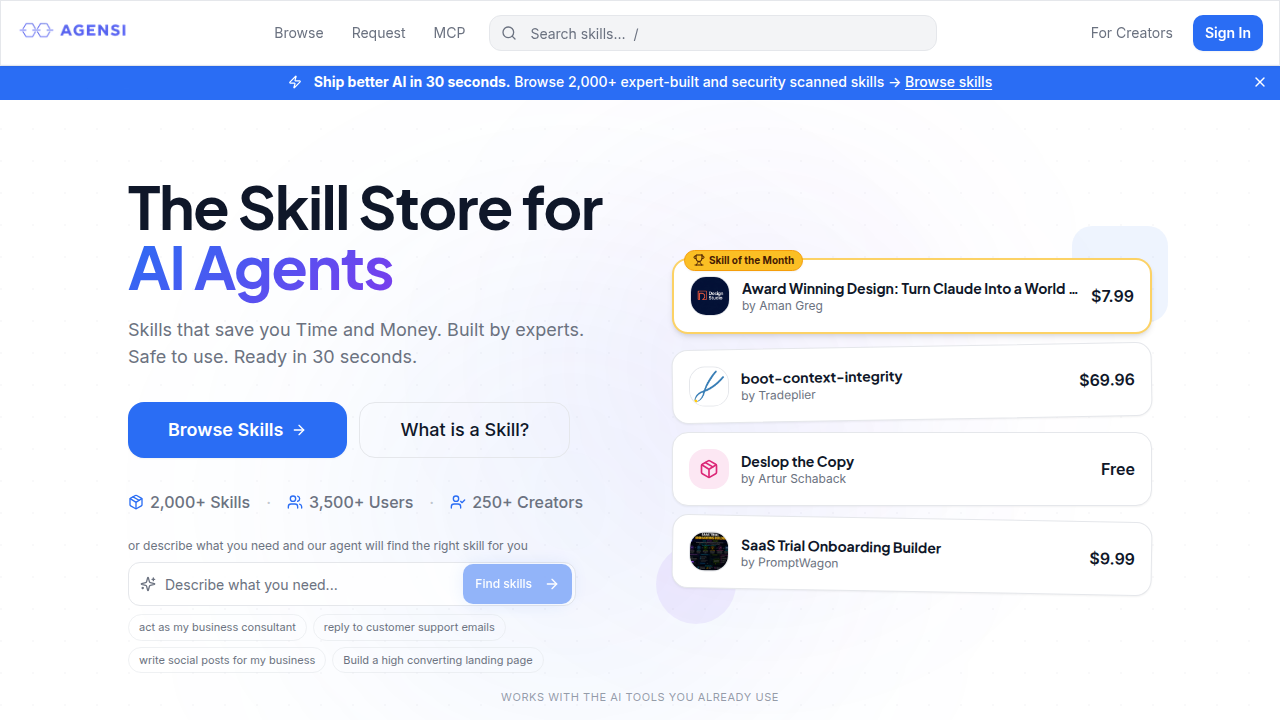Image resolution: width=1280 pixels, height=720 pixels.
Task: Select 'act as my business consultant' suggestion
Action: point(217,627)
